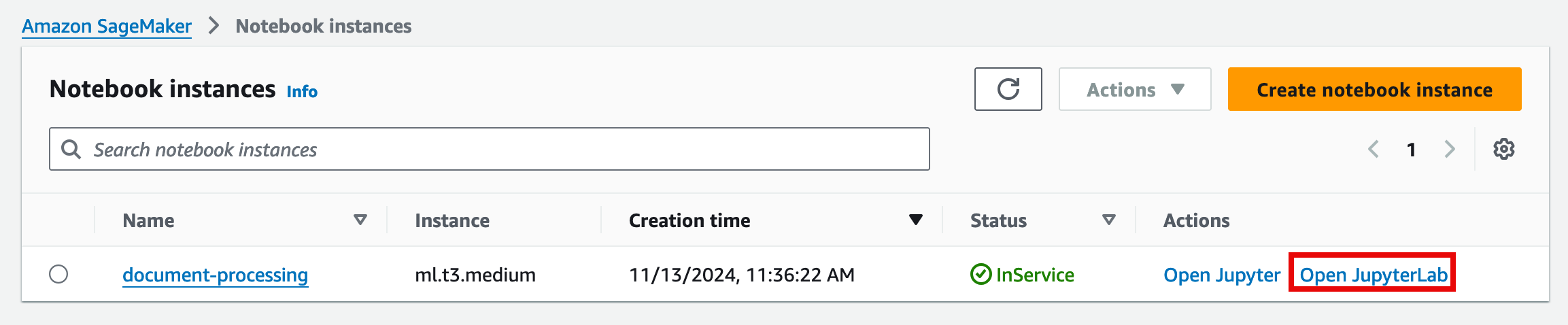Click the Info link
This screenshot has height=325, width=1568.
pyautogui.click(x=302, y=91)
